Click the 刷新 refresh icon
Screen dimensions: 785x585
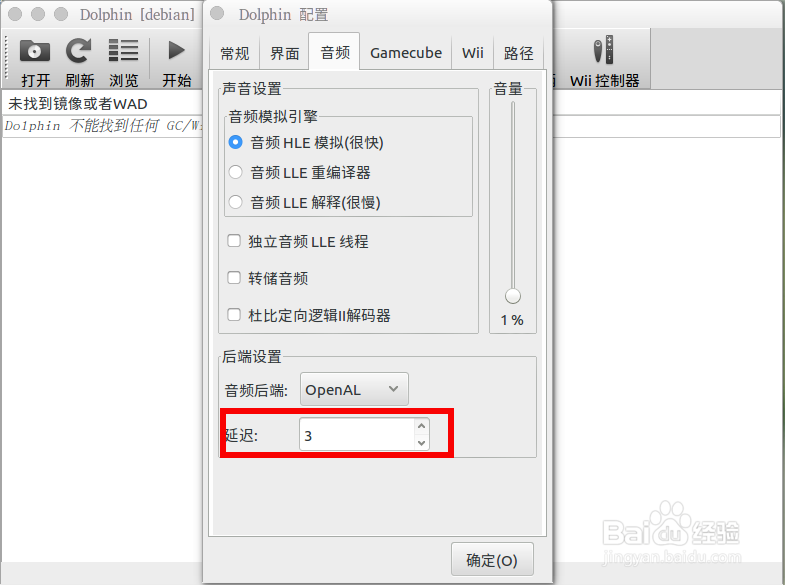[79, 51]
